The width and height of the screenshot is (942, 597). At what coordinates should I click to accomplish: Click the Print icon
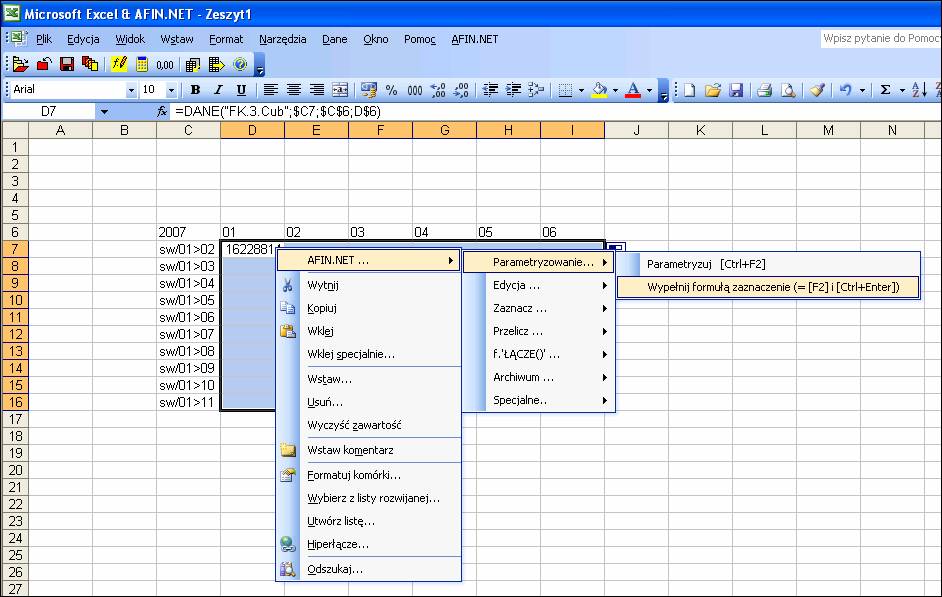(764, 90)
